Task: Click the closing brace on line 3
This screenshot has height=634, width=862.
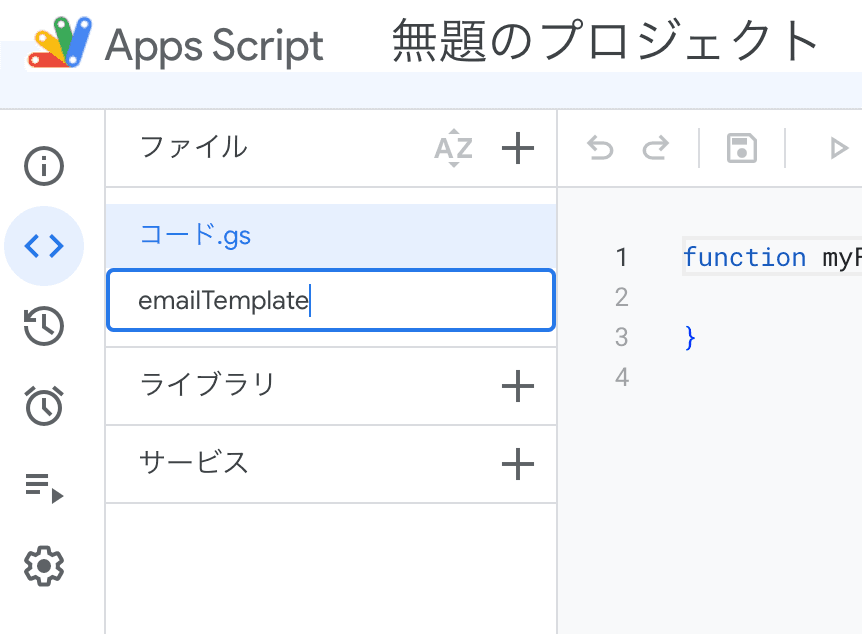Action: pos(689,337)
